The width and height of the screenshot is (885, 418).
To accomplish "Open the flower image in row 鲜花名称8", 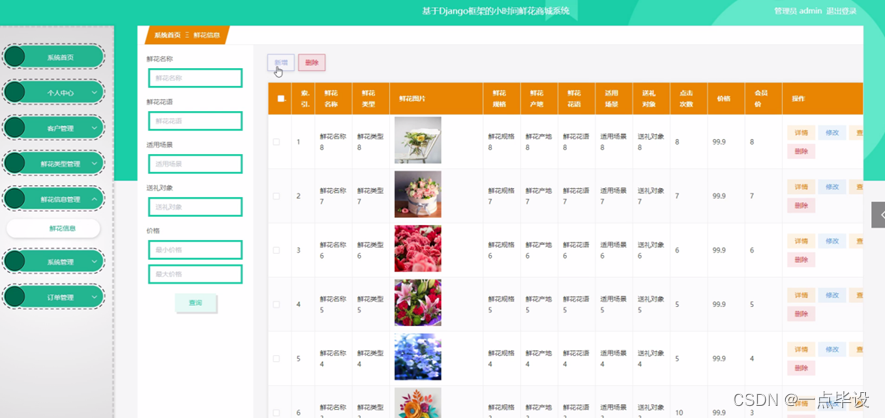I will pos(418,140).
